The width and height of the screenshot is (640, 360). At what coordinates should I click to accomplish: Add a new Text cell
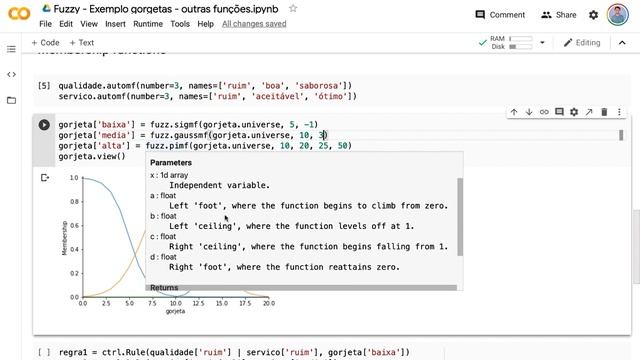click(x=82, y=42)
